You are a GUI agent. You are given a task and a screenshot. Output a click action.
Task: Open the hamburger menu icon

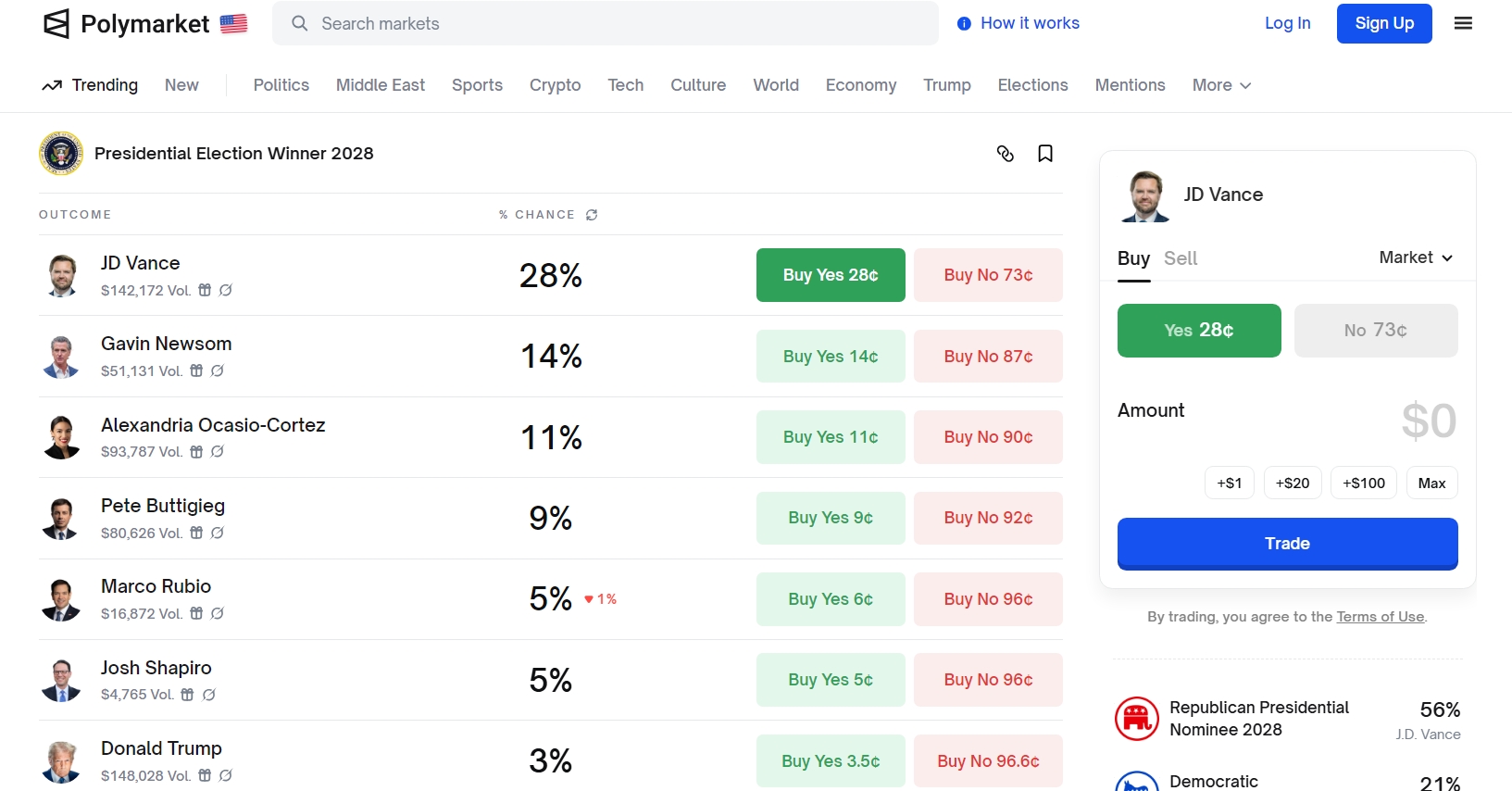[x=1463, y=24]
